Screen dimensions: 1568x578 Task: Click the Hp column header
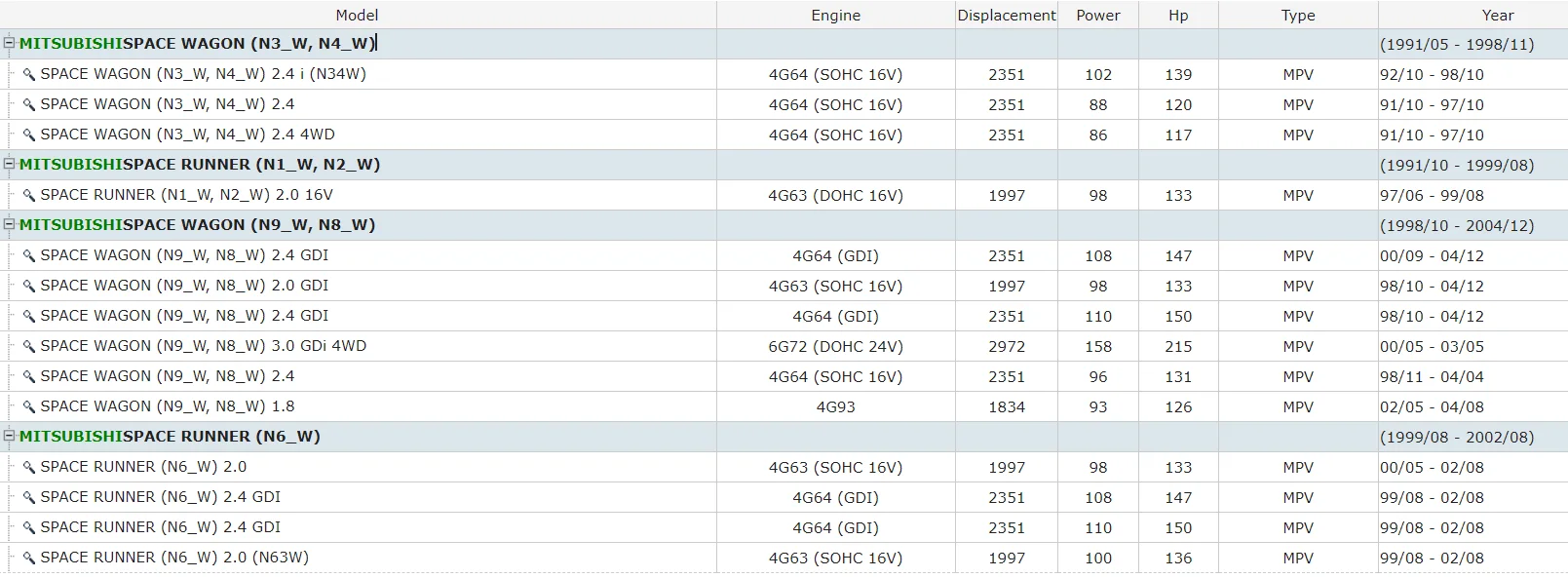(1178, 15)
